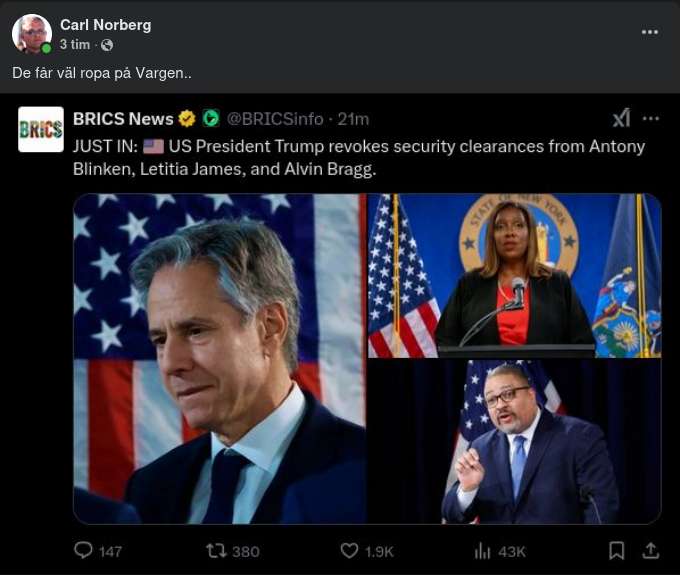Click the BRICS News logo avatar
This screenshot has height=575, width=680.
pos(41,129)
